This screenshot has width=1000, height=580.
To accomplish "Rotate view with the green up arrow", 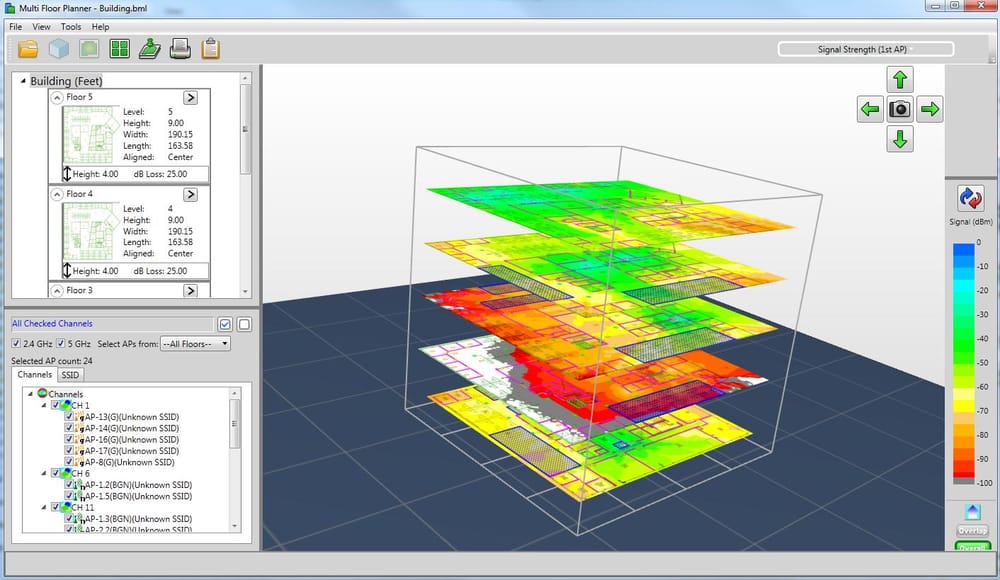I will (900, 80).
